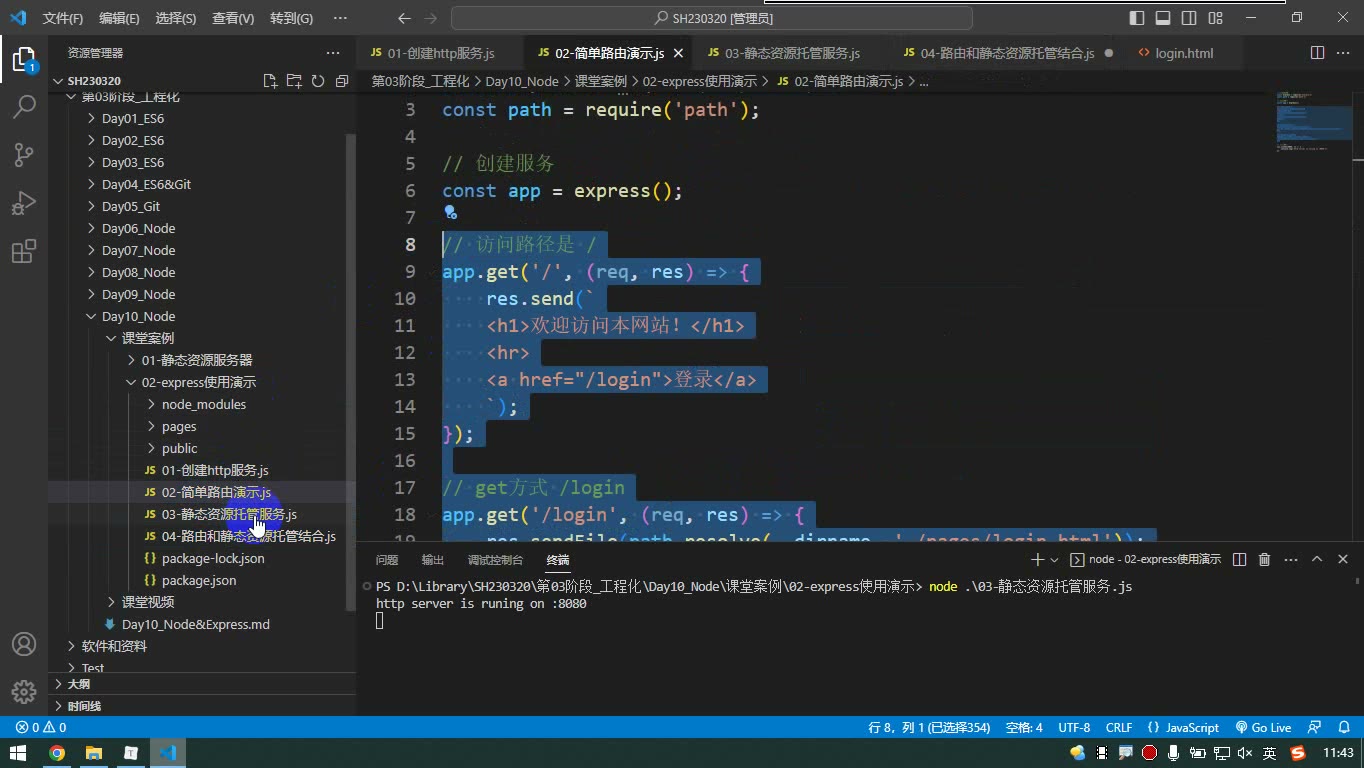Change the UTF-8 encoding setting
The height and width of the screenshot is (768, 1364).
click(x=1074, y=728)
